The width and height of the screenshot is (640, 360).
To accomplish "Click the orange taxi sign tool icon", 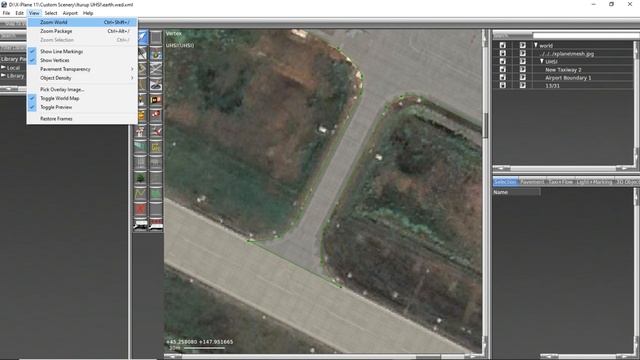I will point(156,100).
